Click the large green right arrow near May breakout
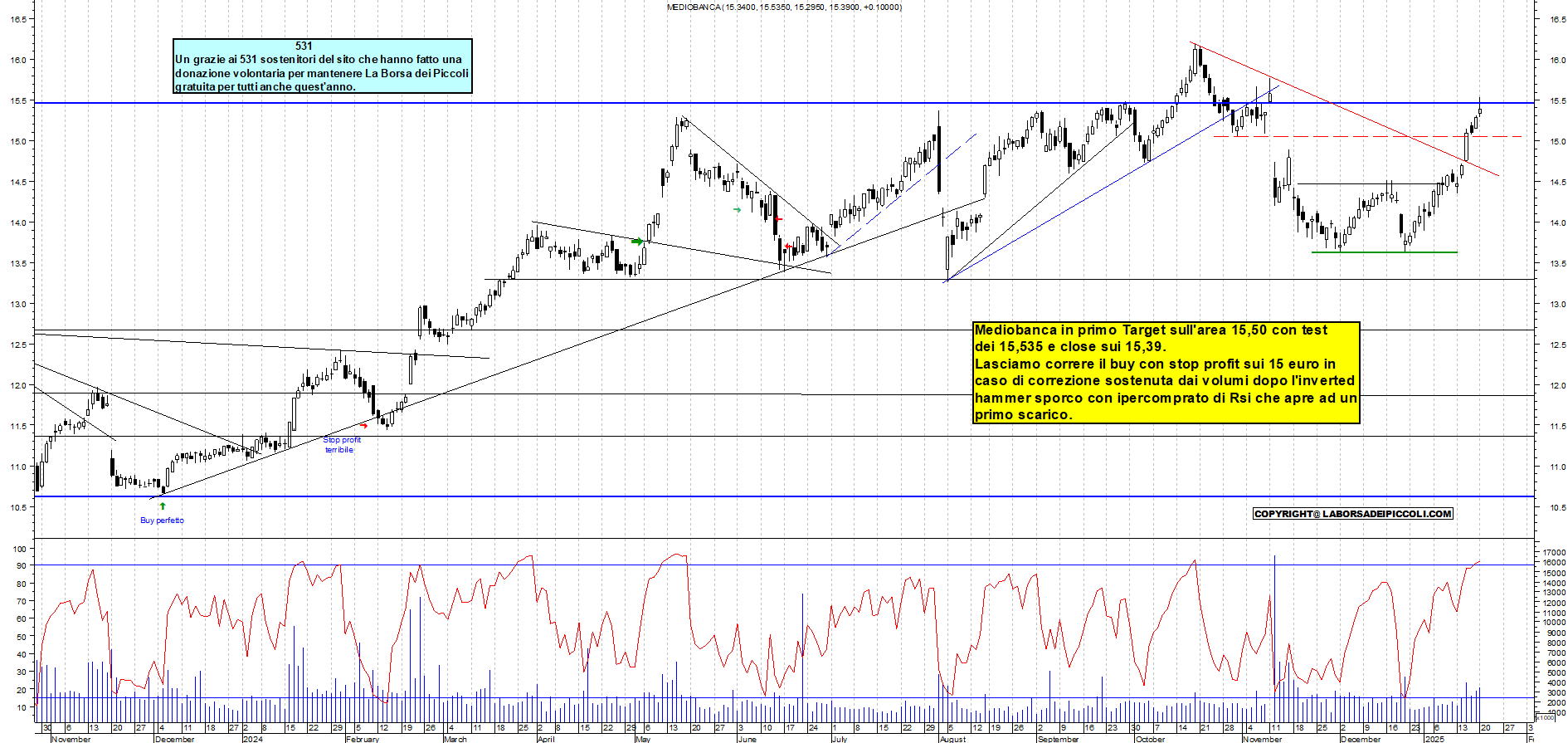Viewport: 1568px width, 743px height. (x=637, y=242)
